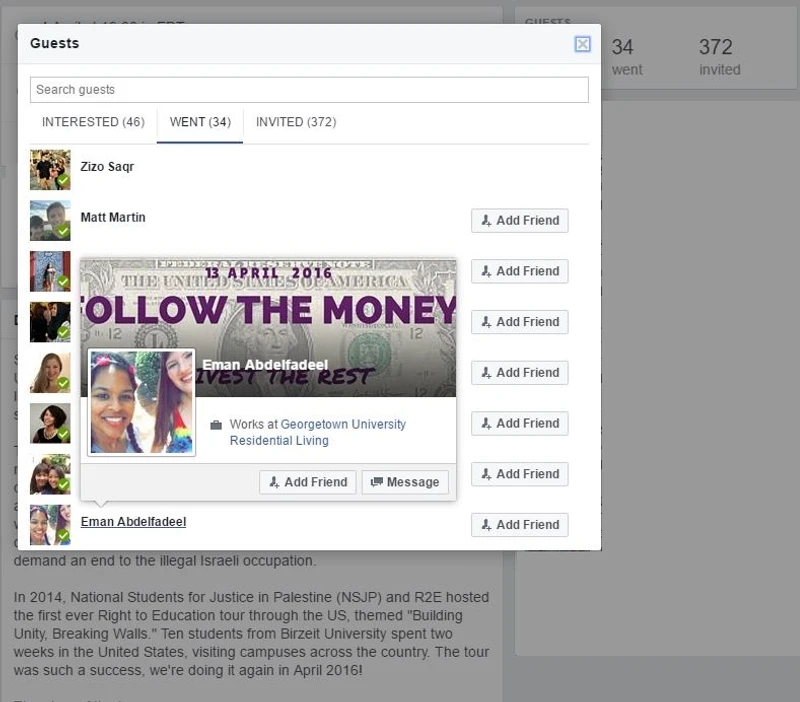Click Matt Martin's profile thumbnail

click(50, 220)
